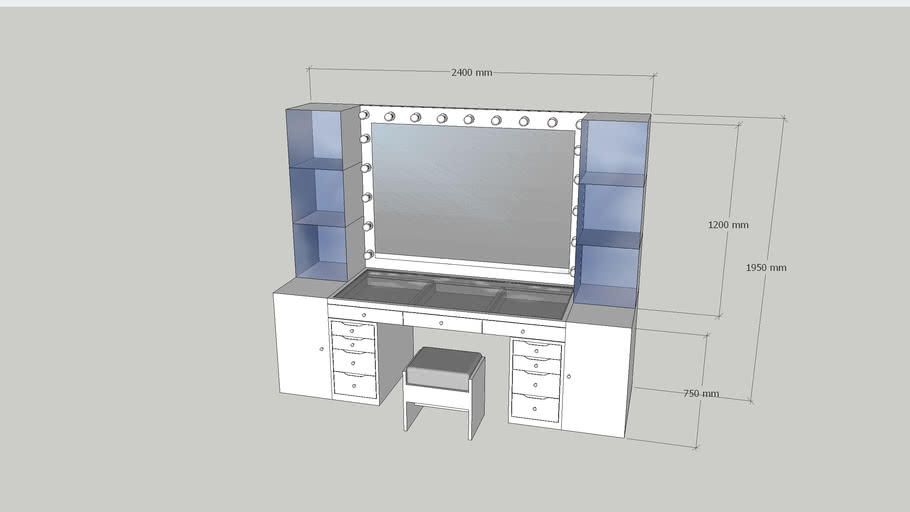910x512 pixels.
Task: Click the 1950 mm overall height label
Action: [766, 268]
